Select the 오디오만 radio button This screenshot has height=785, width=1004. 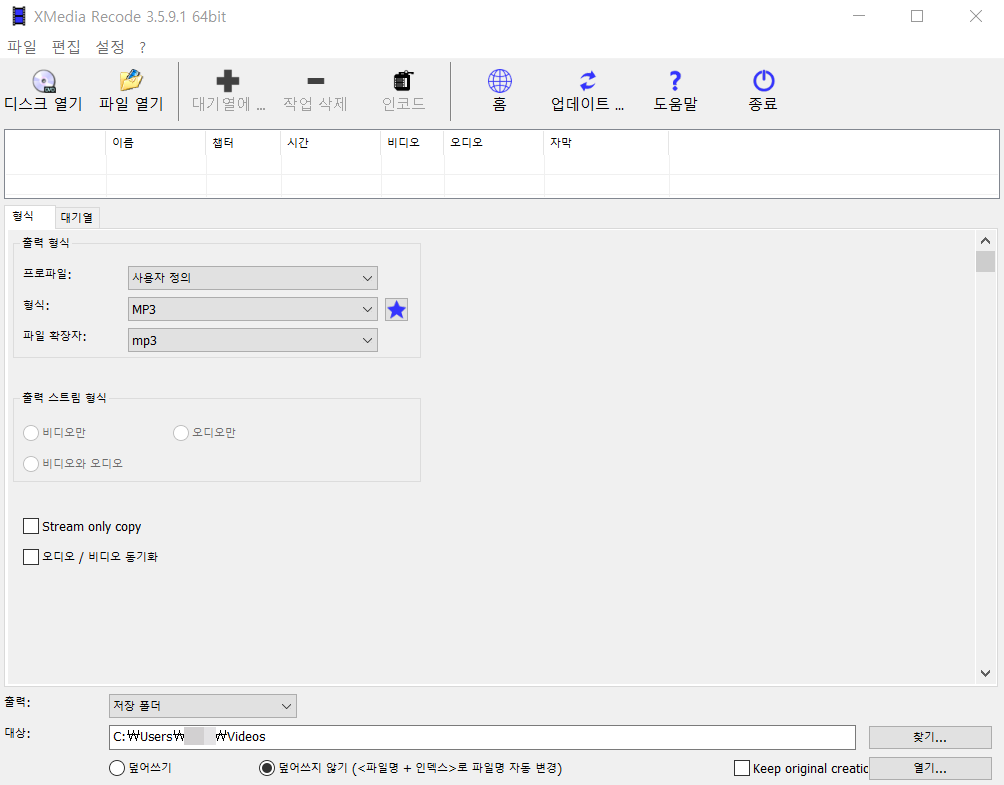[x=181, y=433]
